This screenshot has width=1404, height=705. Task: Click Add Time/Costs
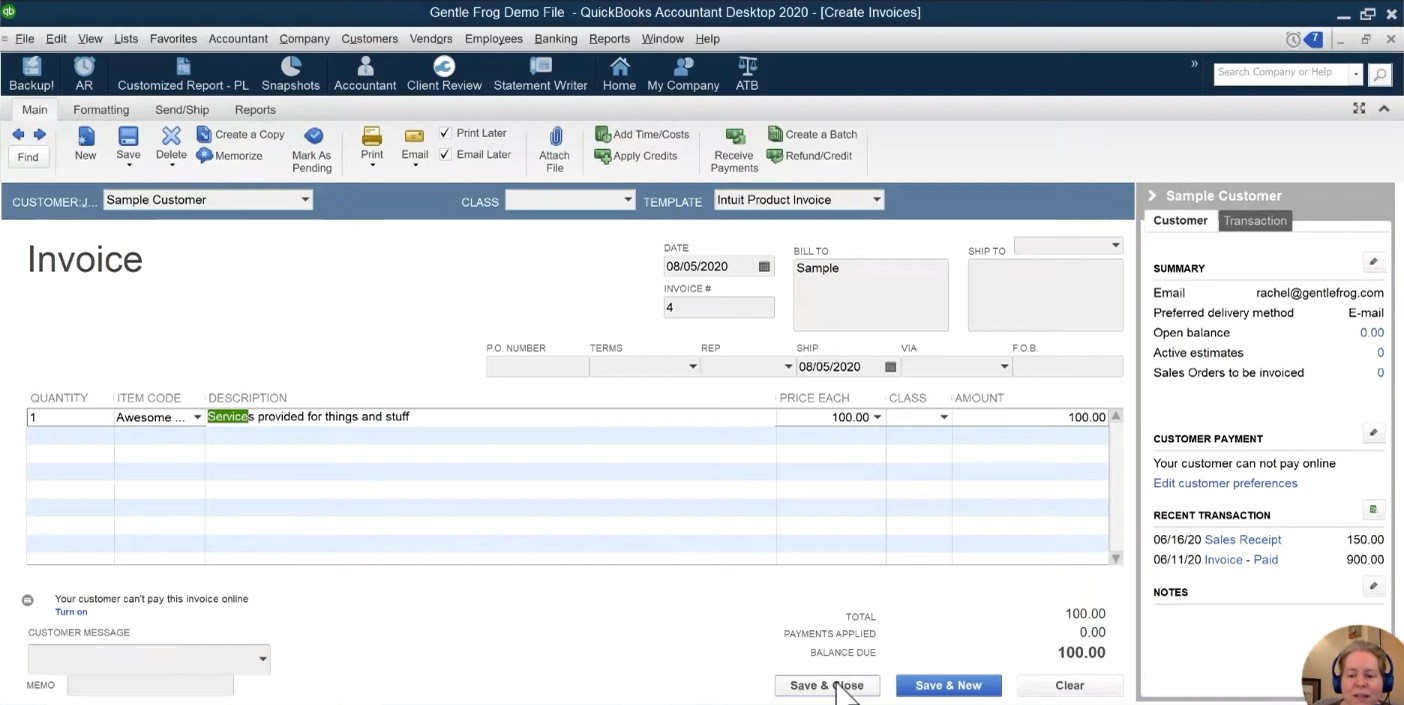pyautogui.click(x=642, y=134)
